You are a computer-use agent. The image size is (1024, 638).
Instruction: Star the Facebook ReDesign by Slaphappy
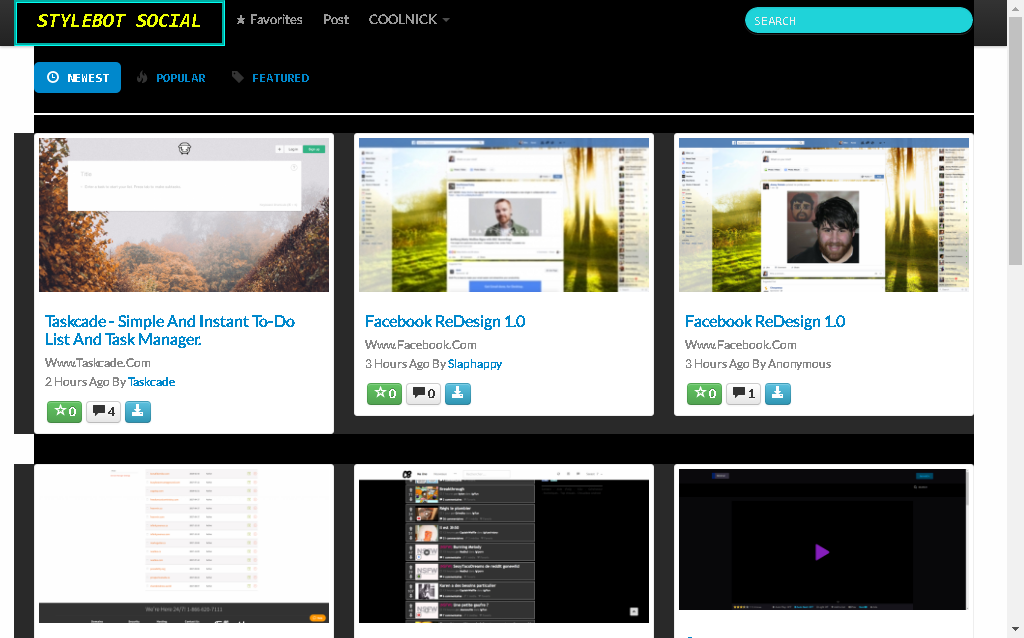tap(385, 393)
